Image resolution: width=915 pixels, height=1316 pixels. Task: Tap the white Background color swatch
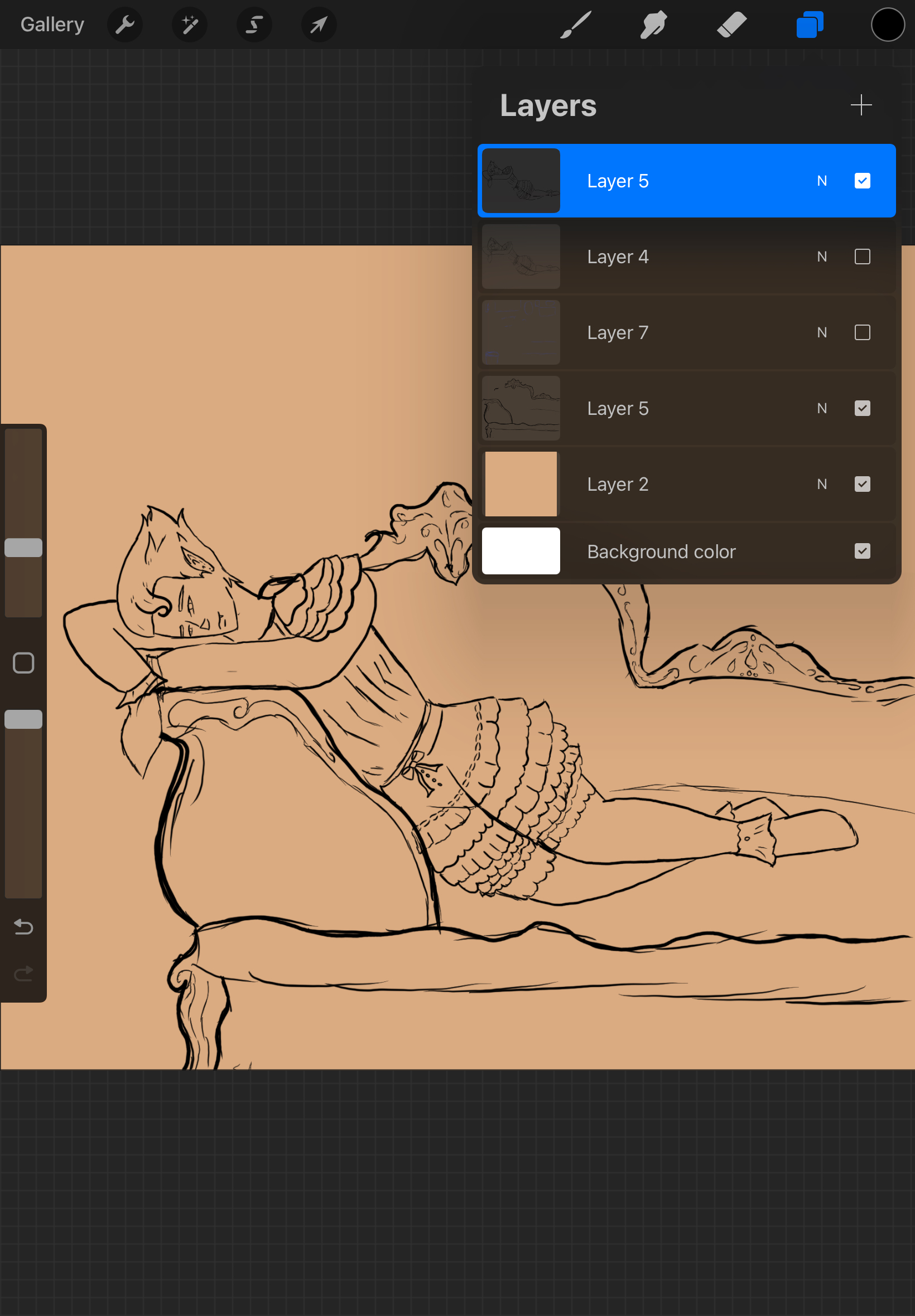point(521,551)
